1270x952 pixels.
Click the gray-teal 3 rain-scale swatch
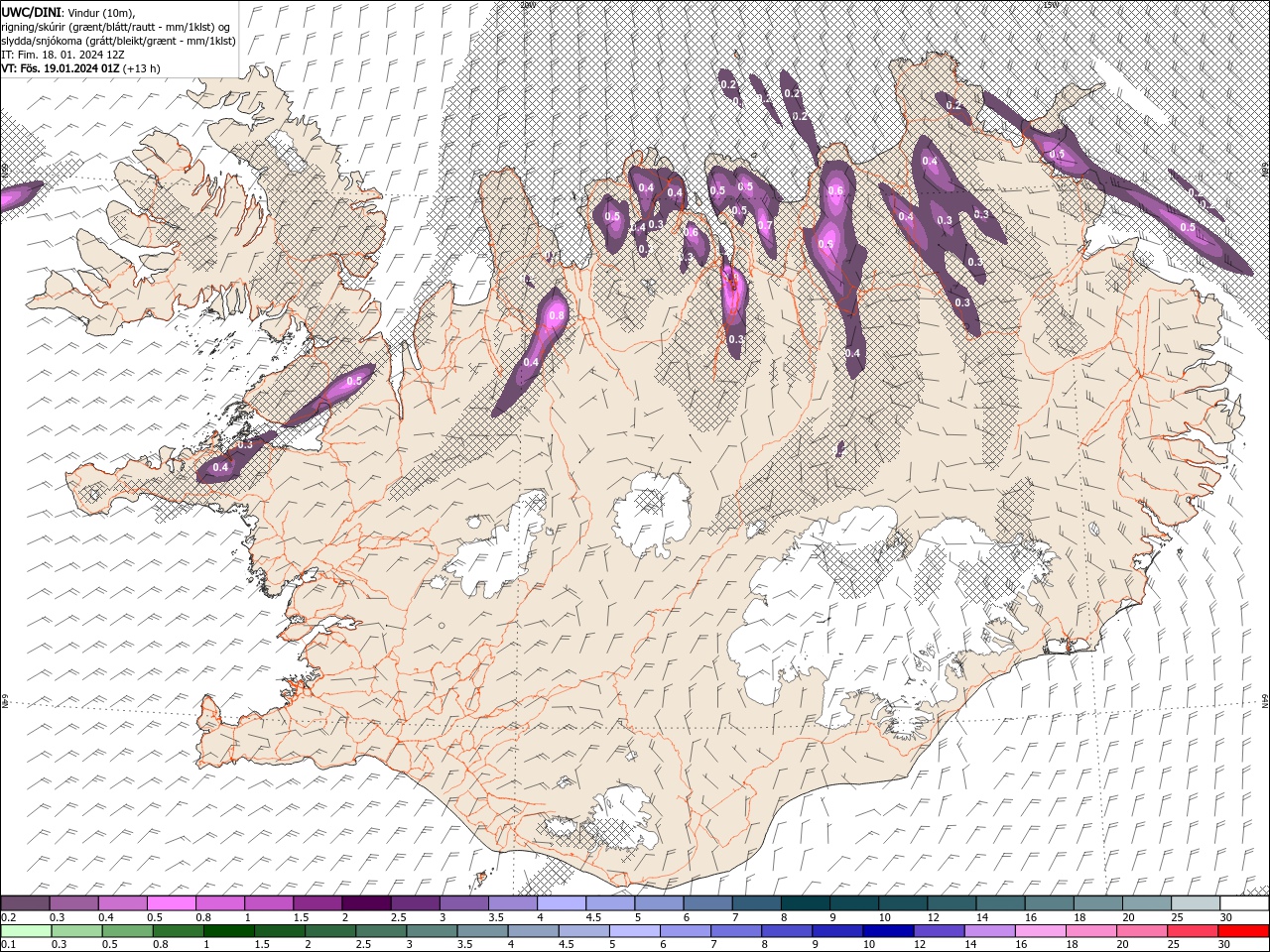click(432, 931)
